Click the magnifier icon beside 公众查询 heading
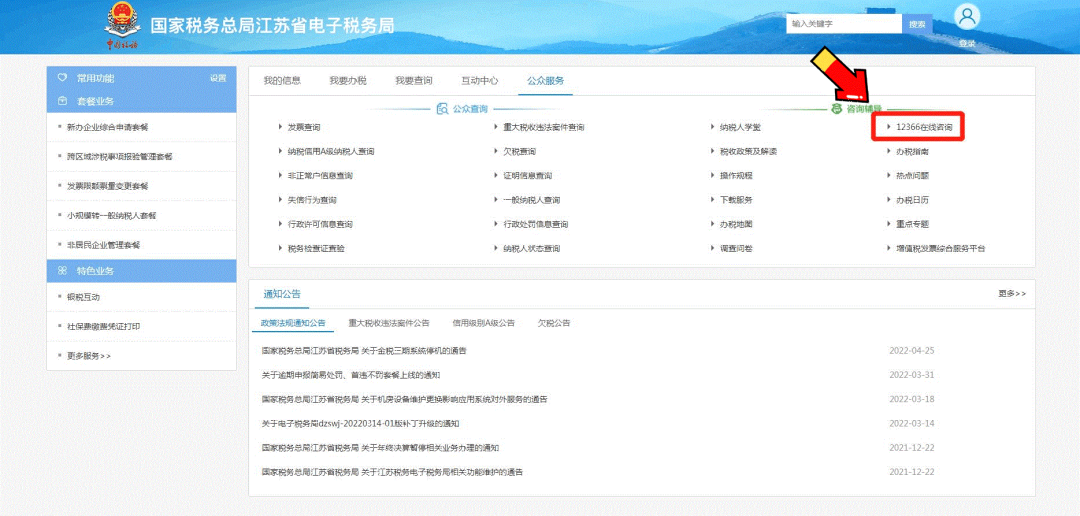This screenshot has width=1080, height=516. click(x=442, y=109)
